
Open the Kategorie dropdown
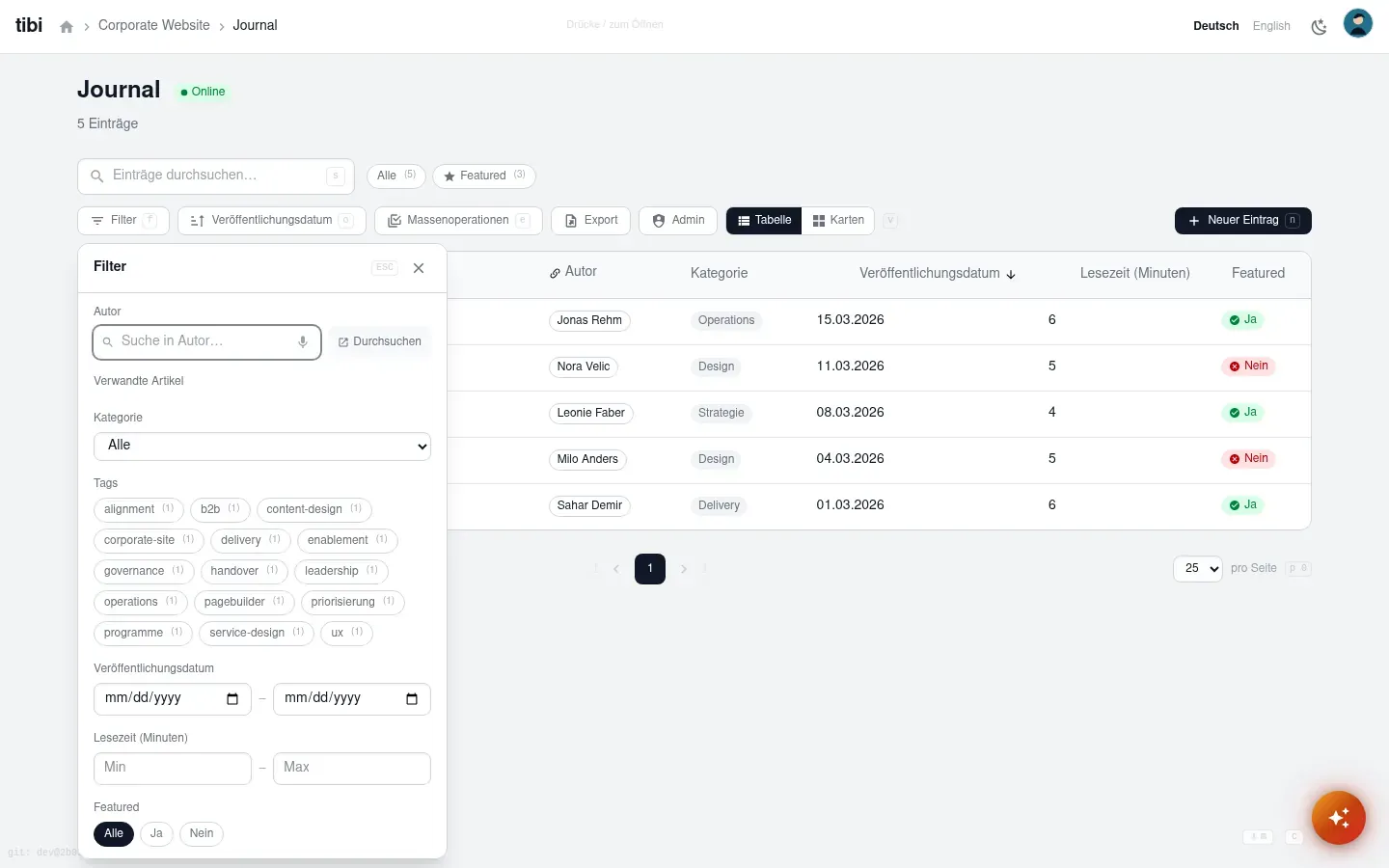(262, 446)
